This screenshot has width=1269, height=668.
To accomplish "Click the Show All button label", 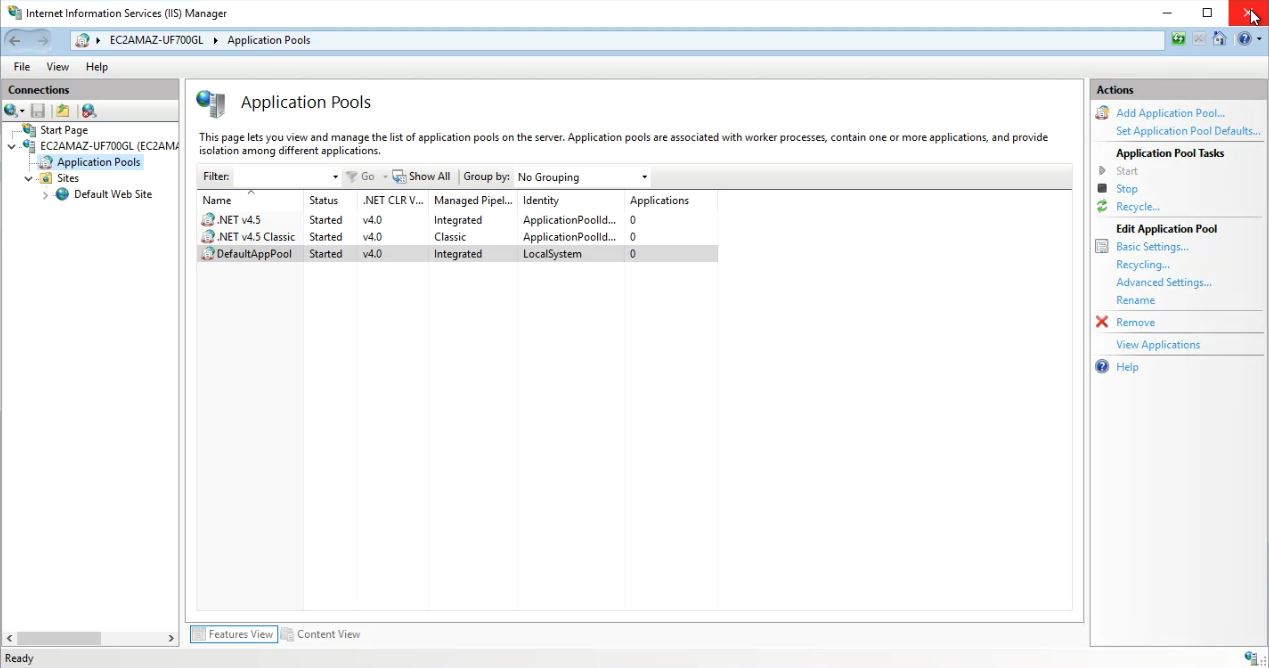I will pos(430,177).
